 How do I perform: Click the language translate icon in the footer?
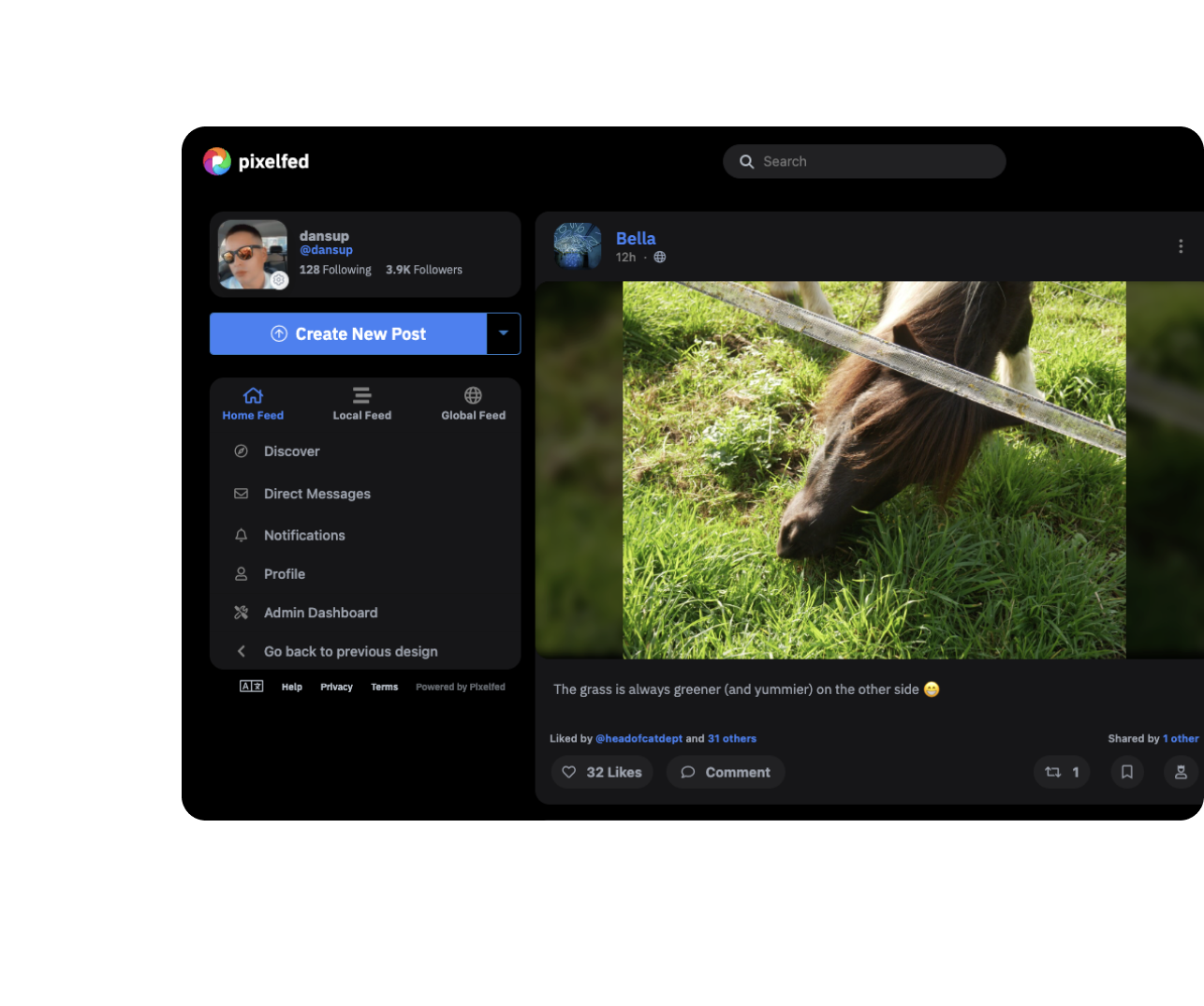pyautogui.click(x=251, y=687)
